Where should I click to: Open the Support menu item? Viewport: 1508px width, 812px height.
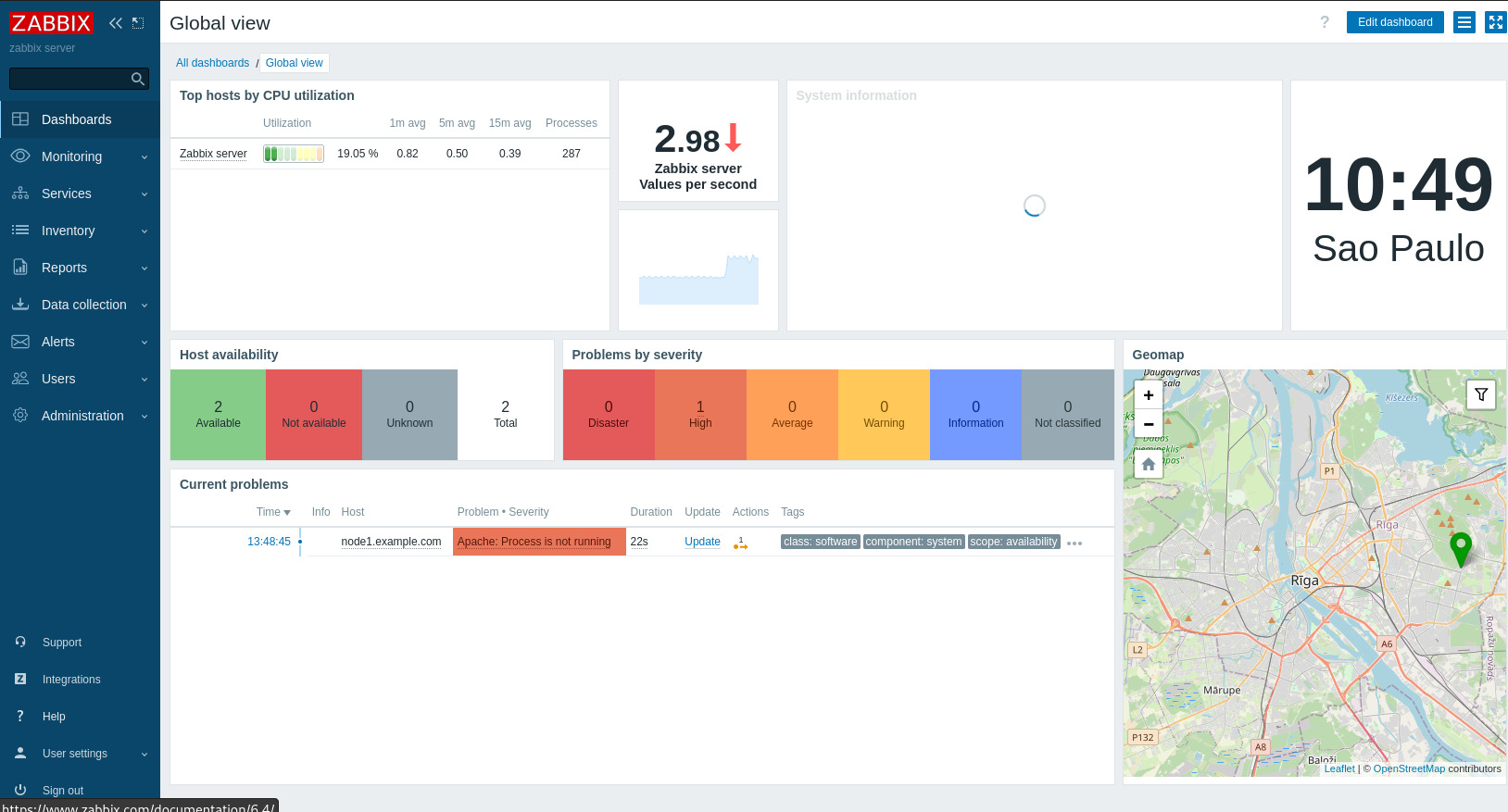(x=80, y=642)
